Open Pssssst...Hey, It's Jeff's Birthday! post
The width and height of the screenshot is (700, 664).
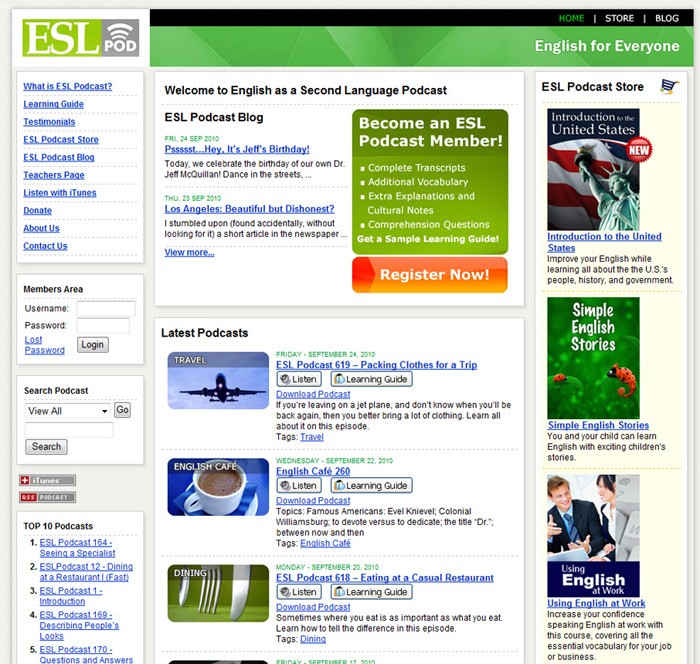[x=237, y=149]
